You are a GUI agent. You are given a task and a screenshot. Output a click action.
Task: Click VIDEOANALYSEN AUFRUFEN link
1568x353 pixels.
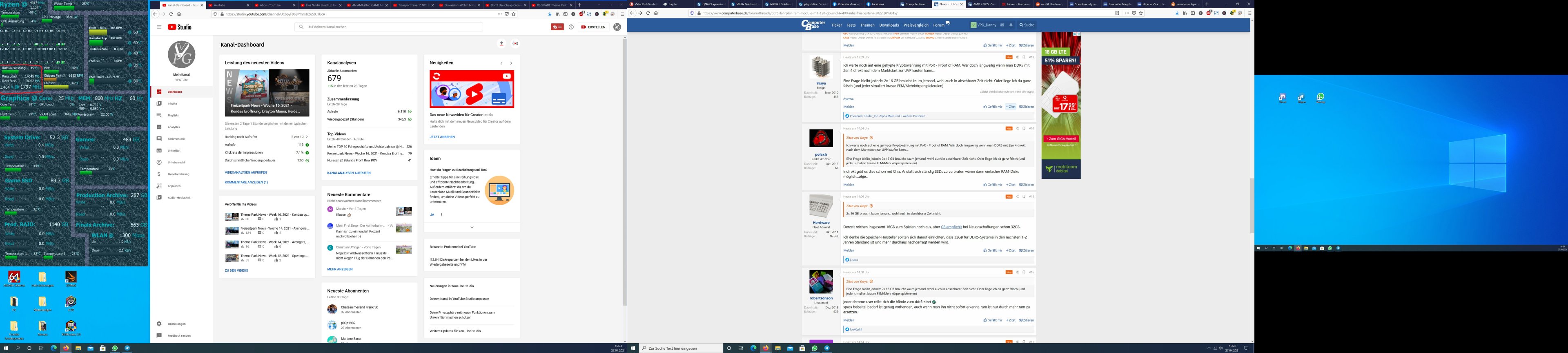[x=246, y=173]
